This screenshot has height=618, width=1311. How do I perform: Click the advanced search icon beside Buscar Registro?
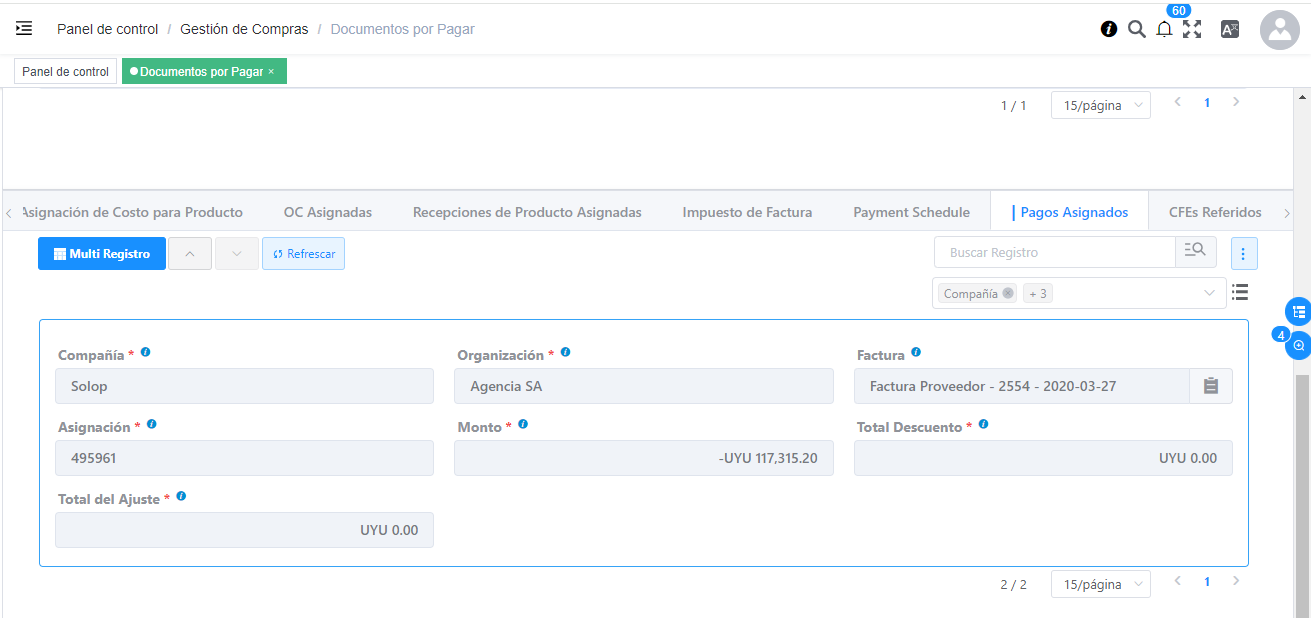tap(1195, 252)
